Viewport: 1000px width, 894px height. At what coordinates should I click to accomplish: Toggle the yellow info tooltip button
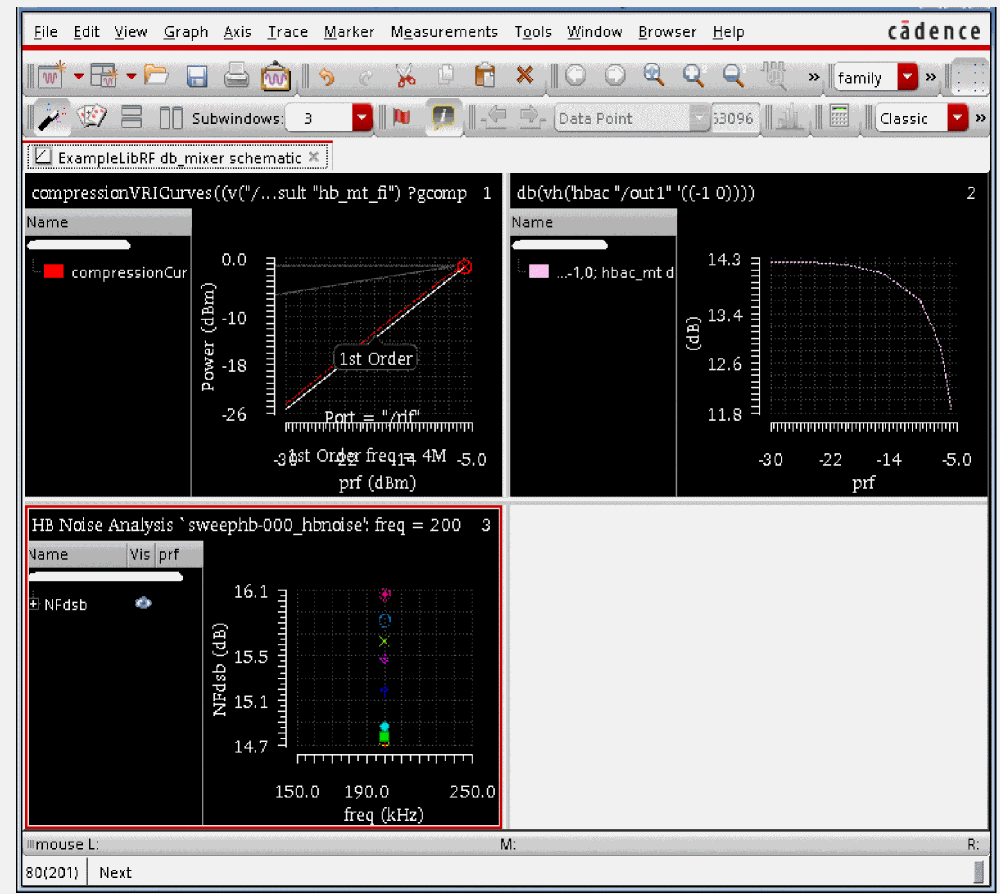pyautogui.click(x=441, y=118)
